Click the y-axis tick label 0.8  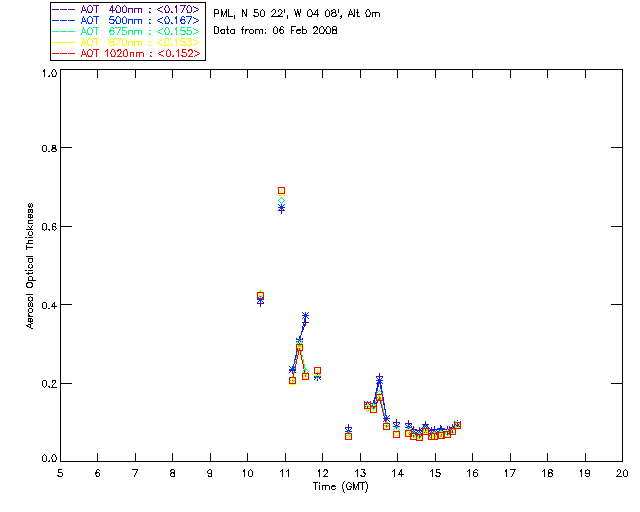(x=49, y=148)
